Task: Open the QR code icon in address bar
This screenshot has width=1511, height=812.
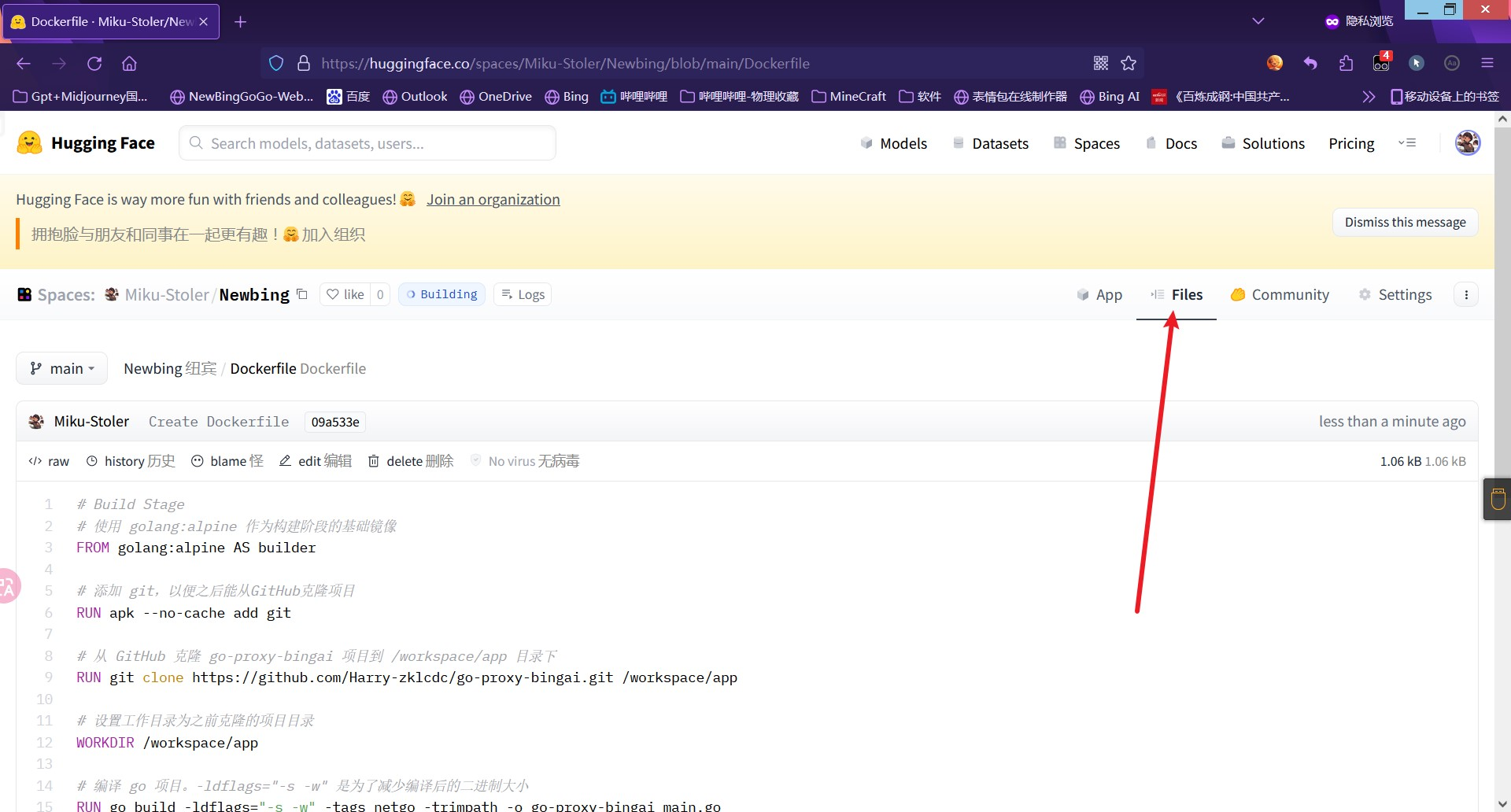Action: click(x=1101, y=63)
